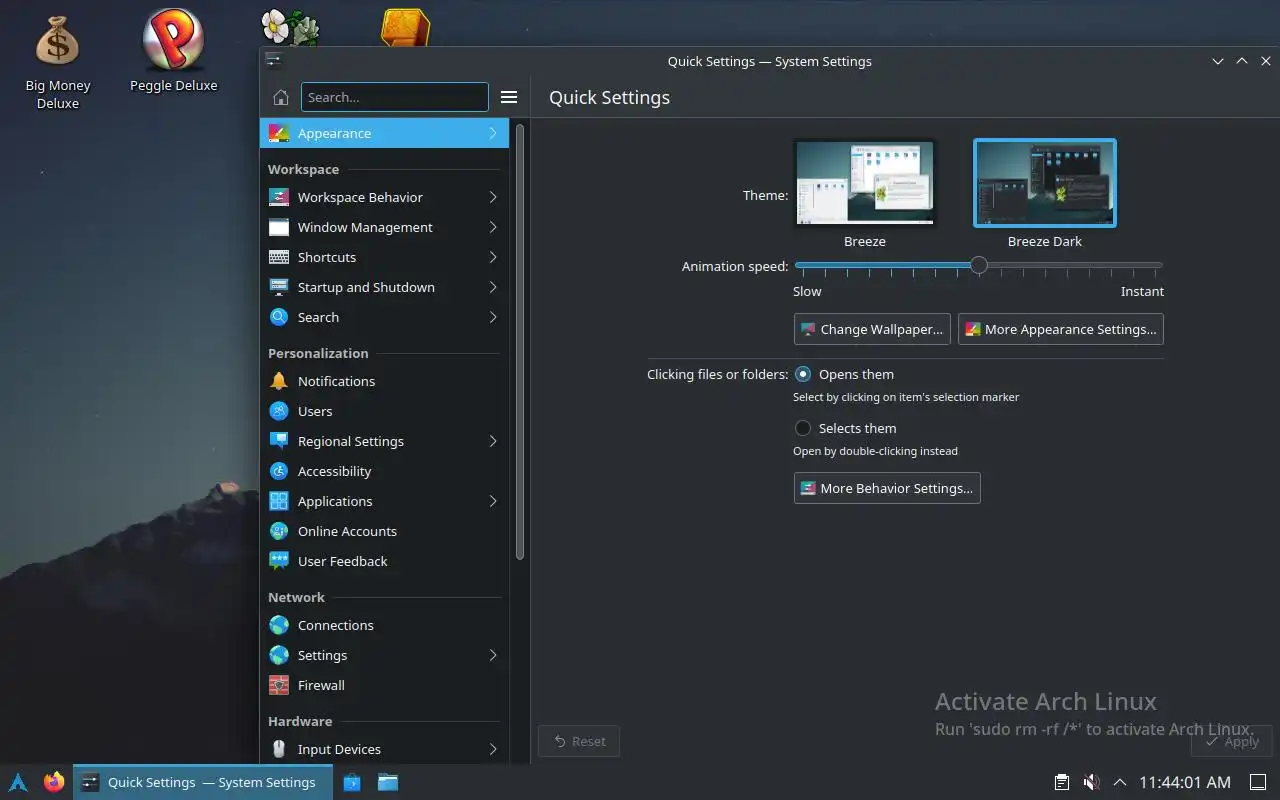
Task: Expand the Search category chevron
Action: [x=493, y=317]
